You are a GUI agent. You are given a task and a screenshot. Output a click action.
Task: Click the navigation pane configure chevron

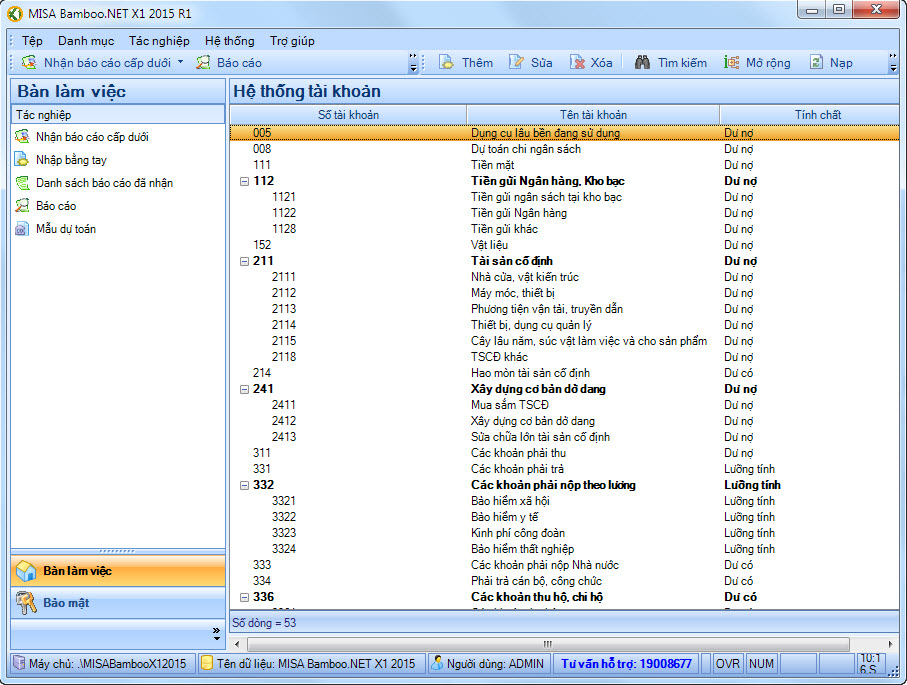click(216, 634)
